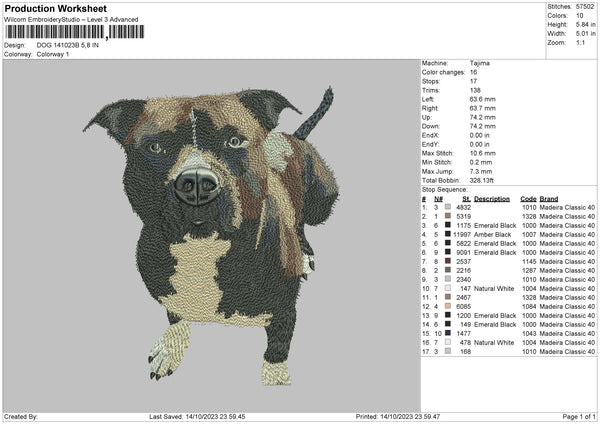Click the 'Created By:' footer label
600x424 pixels.
[x=21, y=416]
